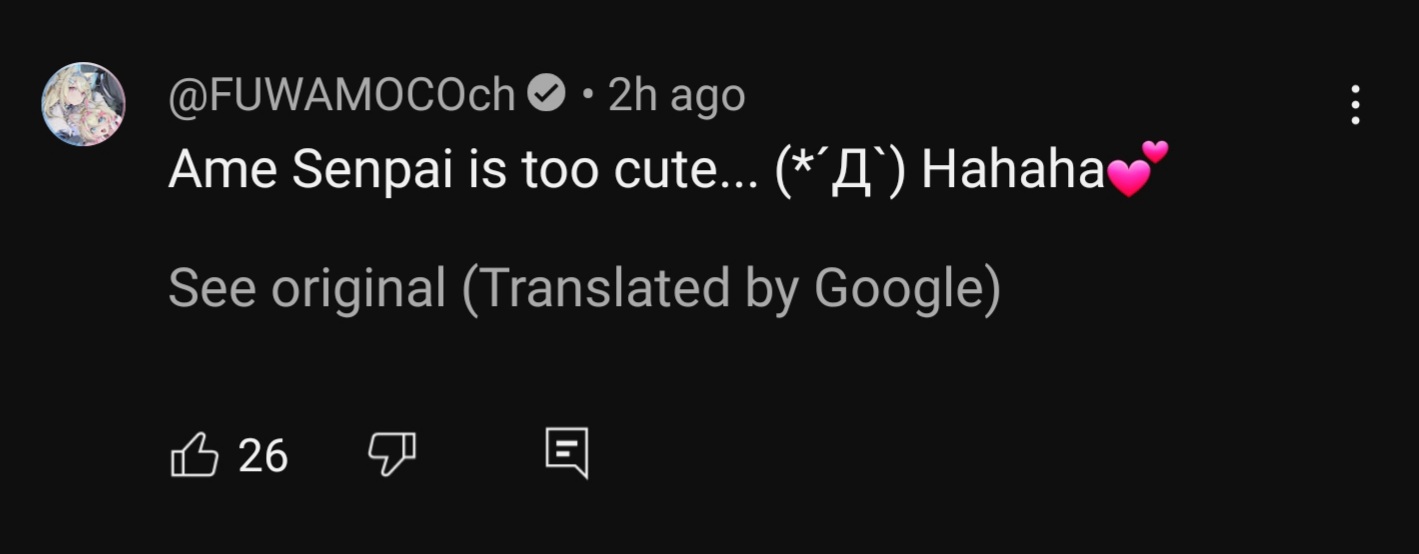
Task: Click the verified checkmark badge
Action: tap(546, 96)
